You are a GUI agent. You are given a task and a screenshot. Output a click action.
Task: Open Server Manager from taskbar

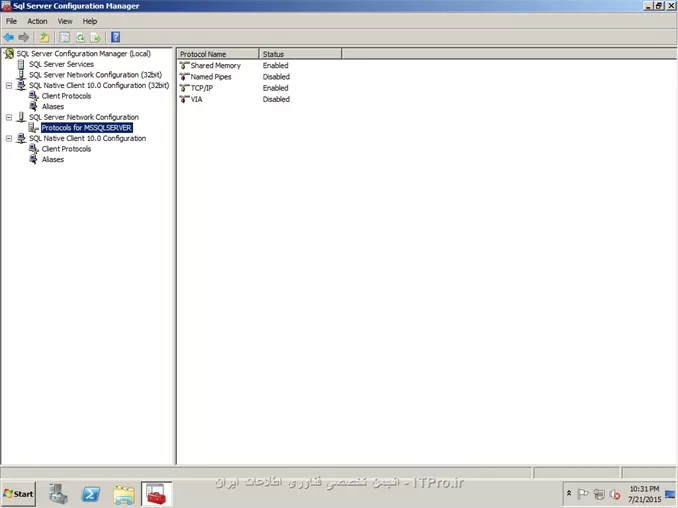tap(58, 494)
